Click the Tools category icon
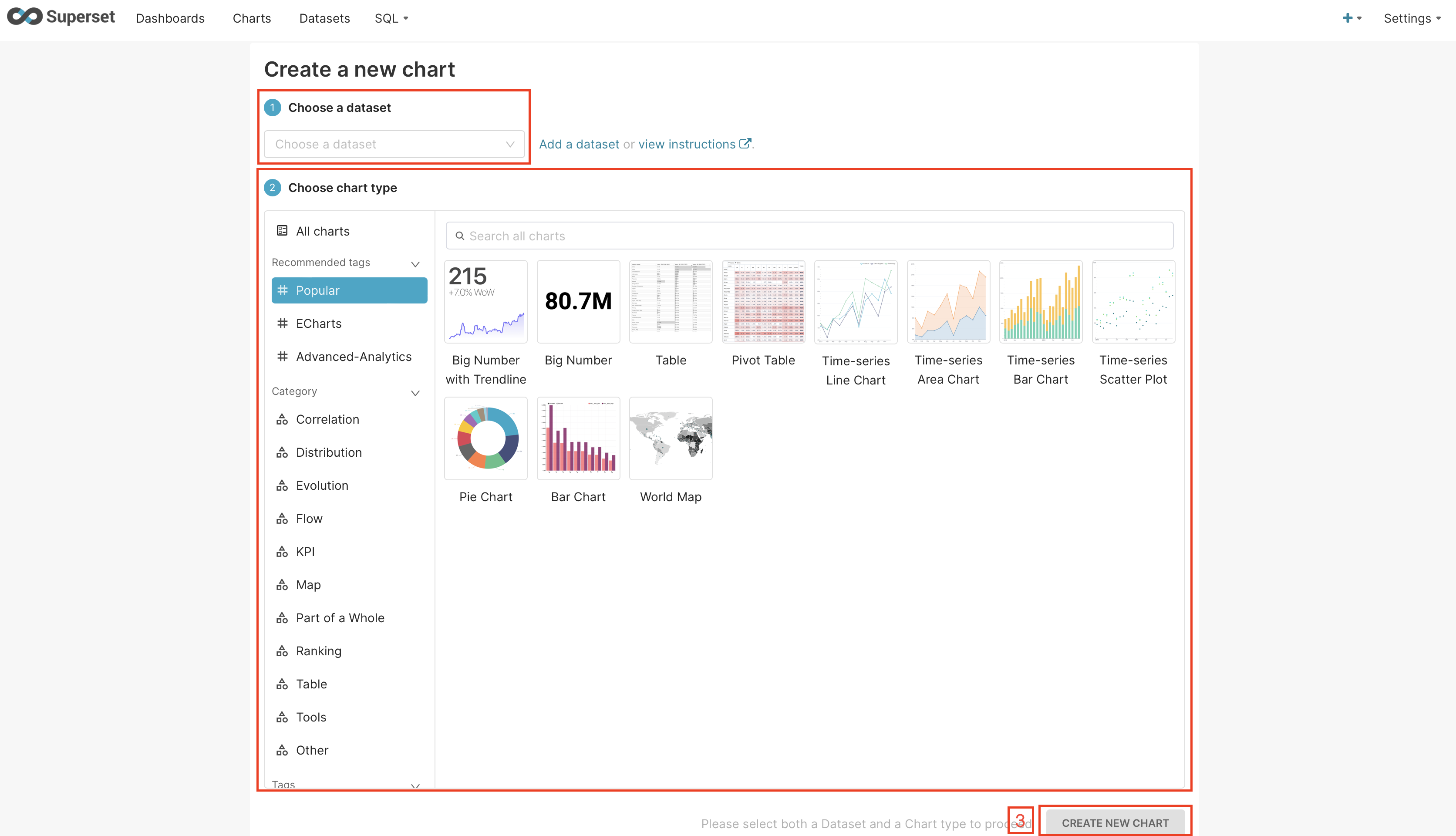The image size is (1456, 836). coord(282,717)
